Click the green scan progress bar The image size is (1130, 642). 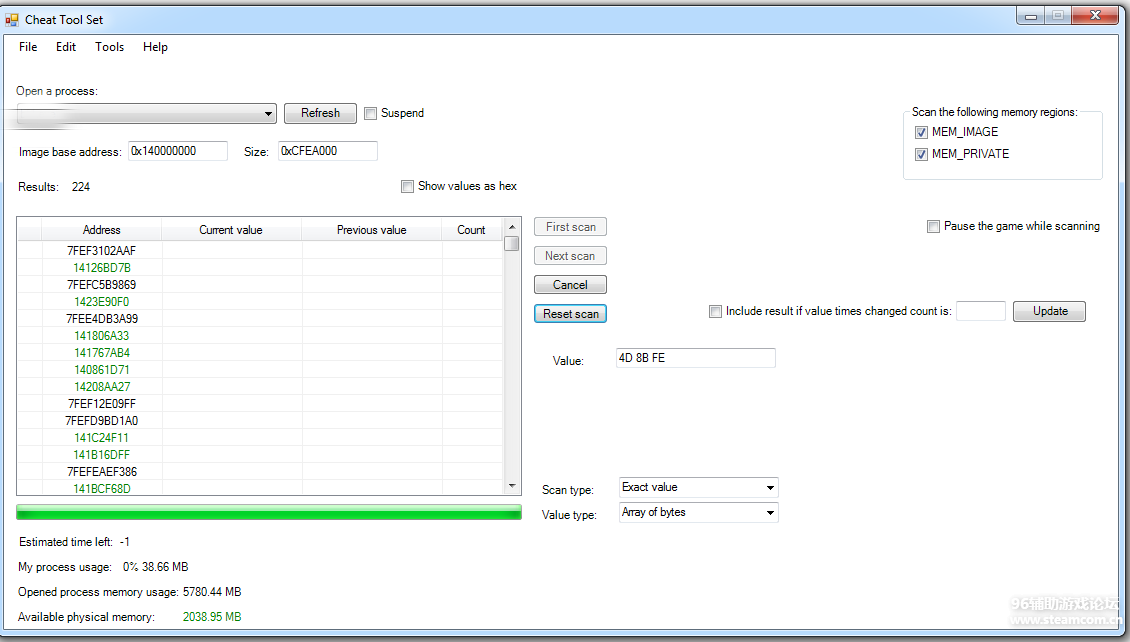tap(269, 513)
